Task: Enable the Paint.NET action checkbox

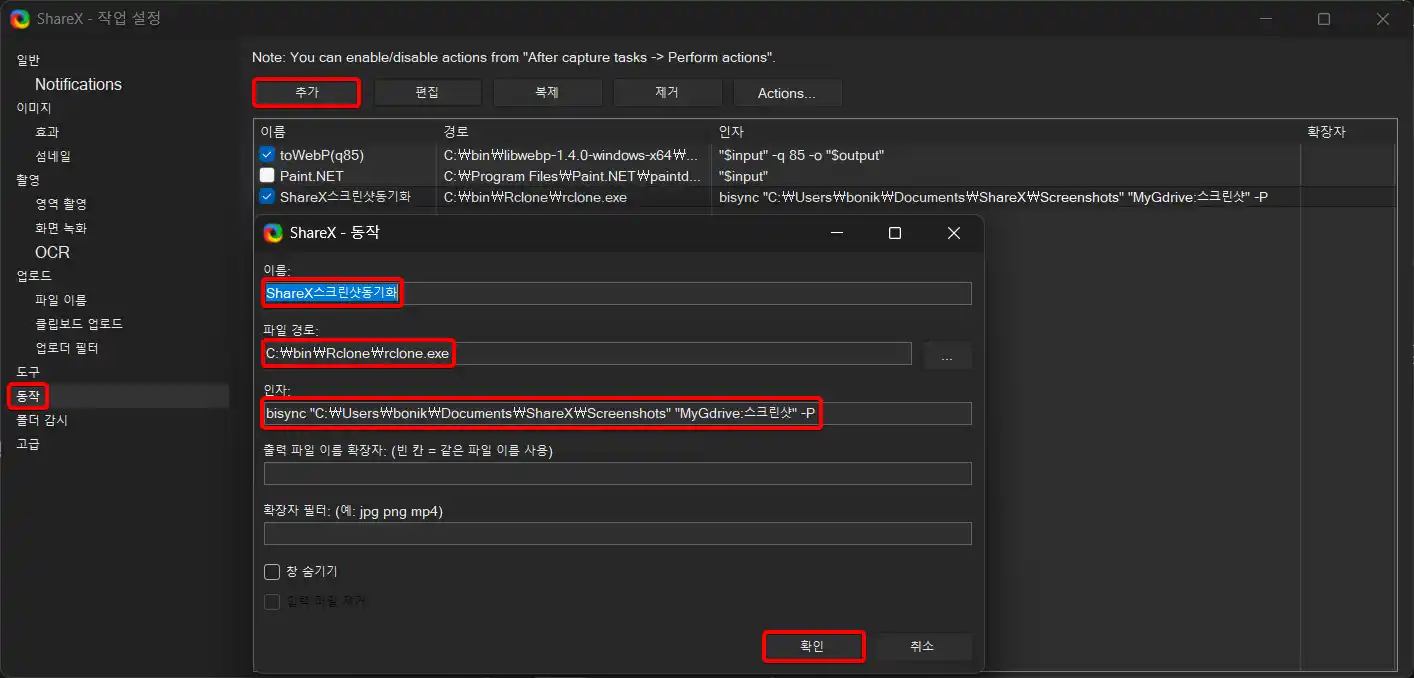Action: click(x=267, y=176)
